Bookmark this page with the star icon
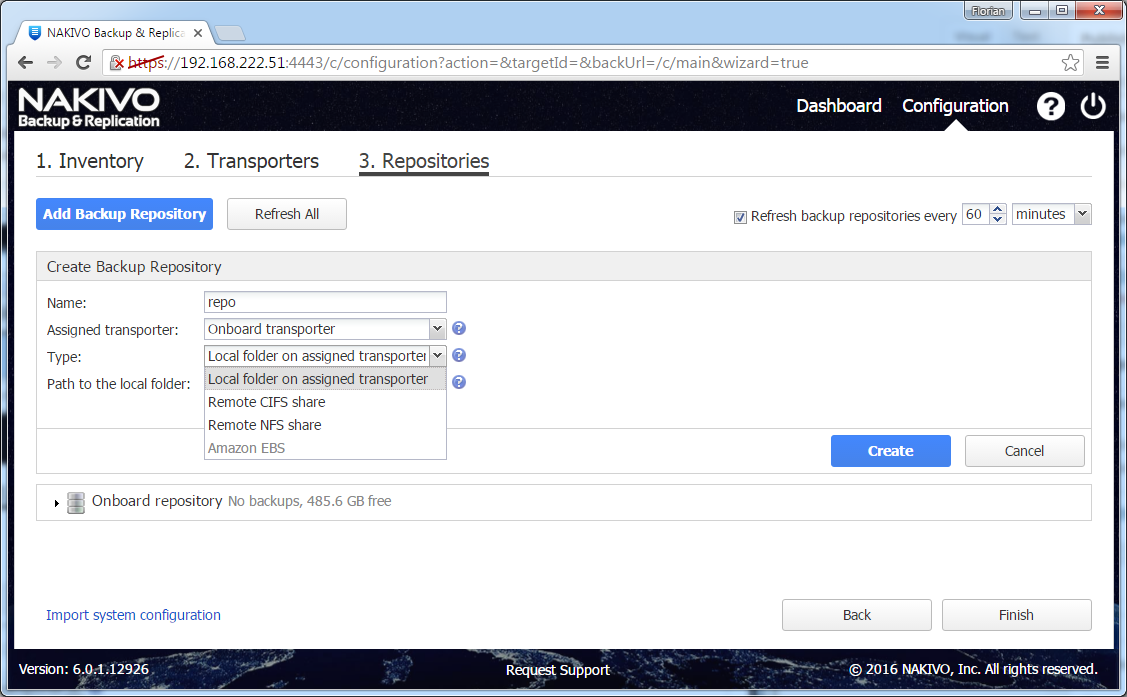This screenshot has height=697, width=1127. [x=1070, y=63]
